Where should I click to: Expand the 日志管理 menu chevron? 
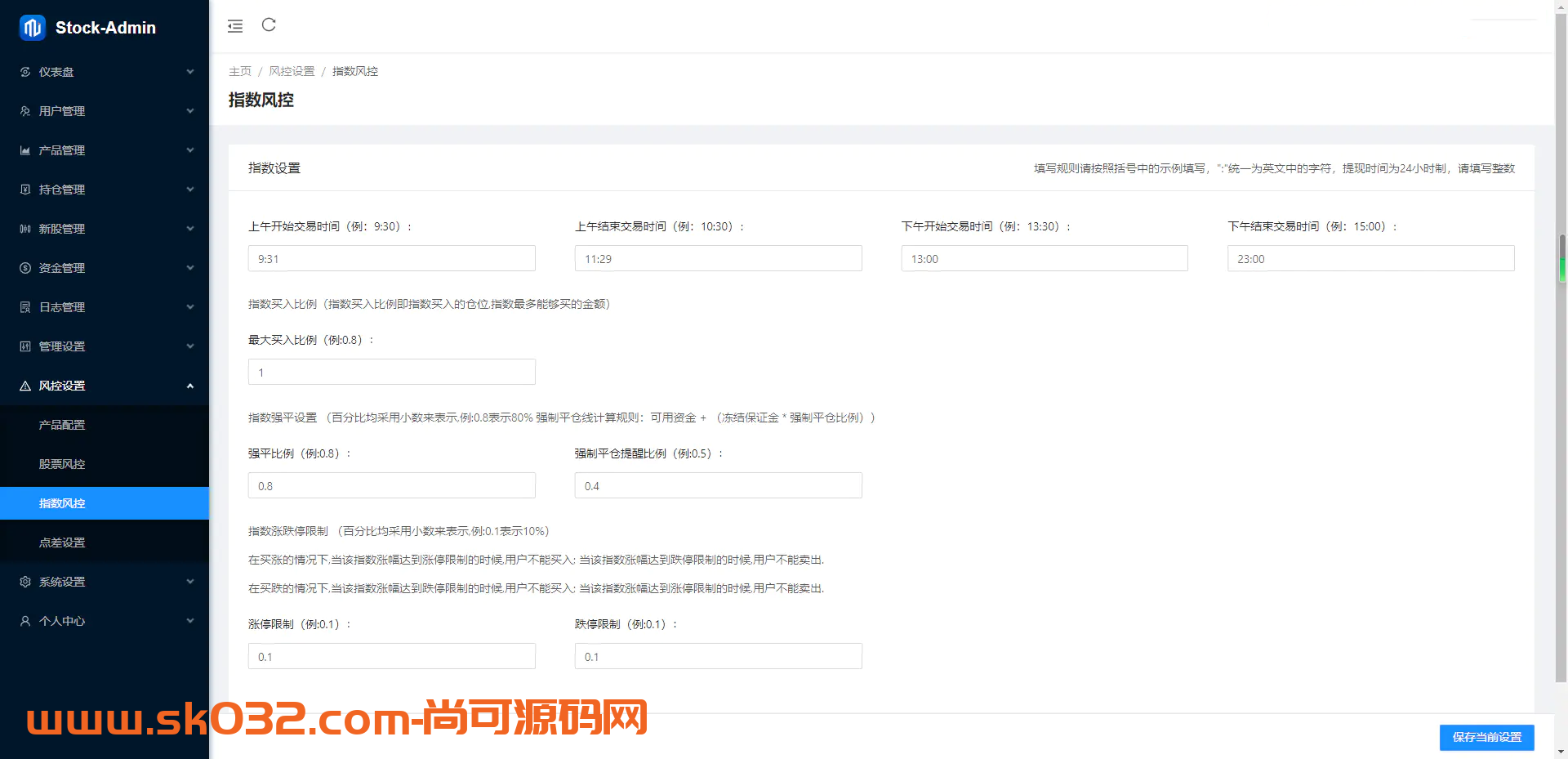coord(190,307)
